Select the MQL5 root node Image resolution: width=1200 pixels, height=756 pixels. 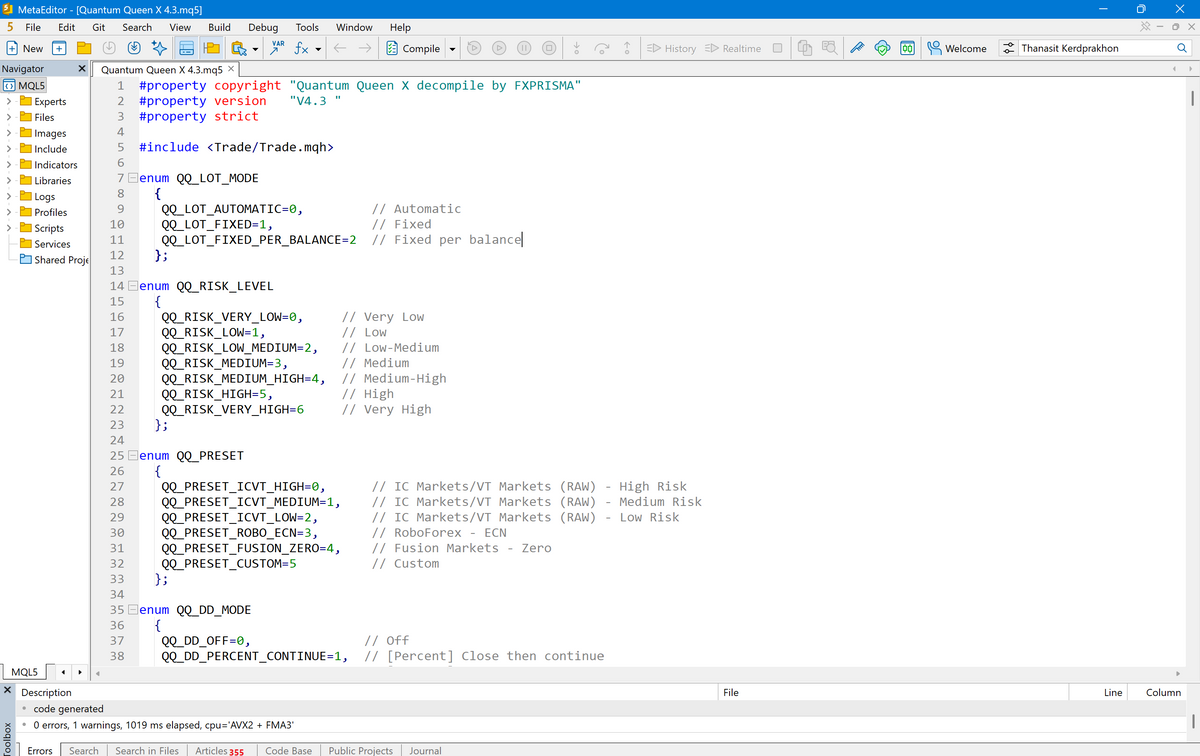[24, 85]
